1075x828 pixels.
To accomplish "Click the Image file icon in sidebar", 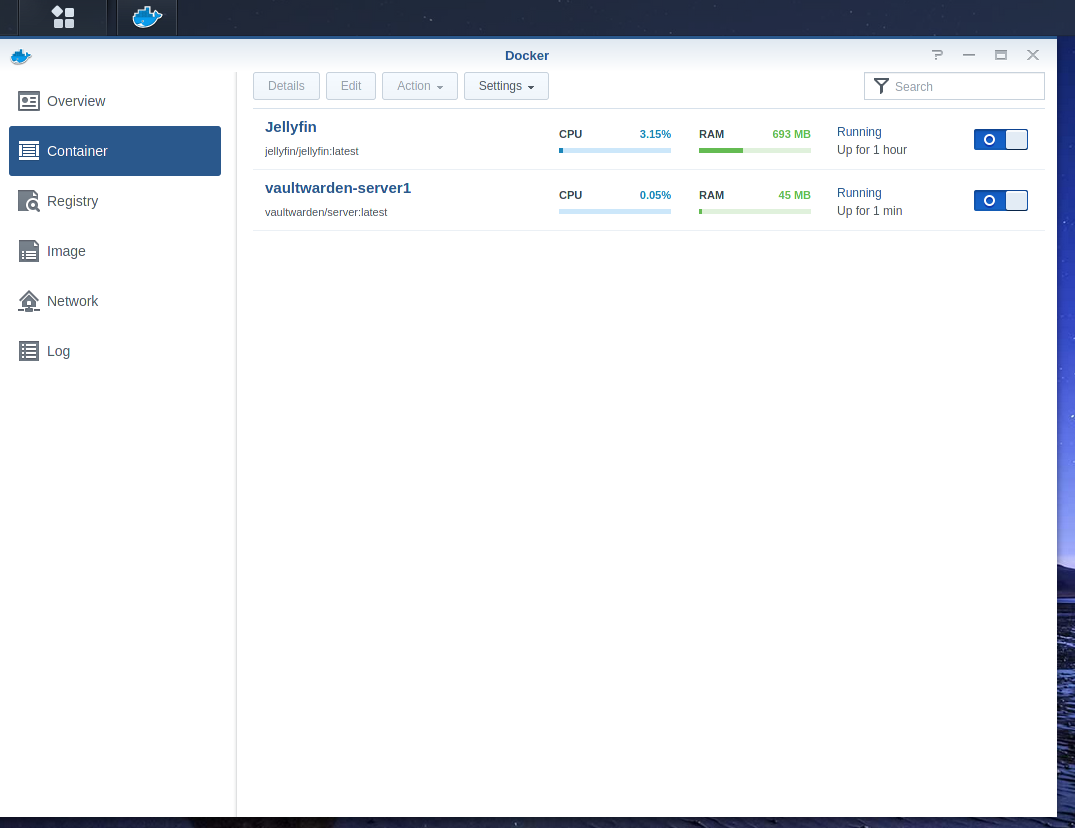I will coord(29,251).
